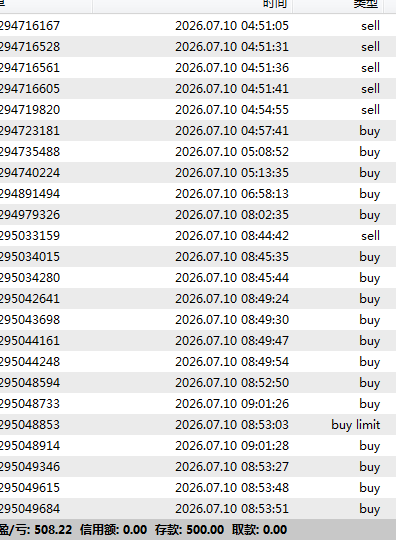Select order 295048733 at 09:01:26
This screenshot has height=543, width=396.
[x=198, y=403]
